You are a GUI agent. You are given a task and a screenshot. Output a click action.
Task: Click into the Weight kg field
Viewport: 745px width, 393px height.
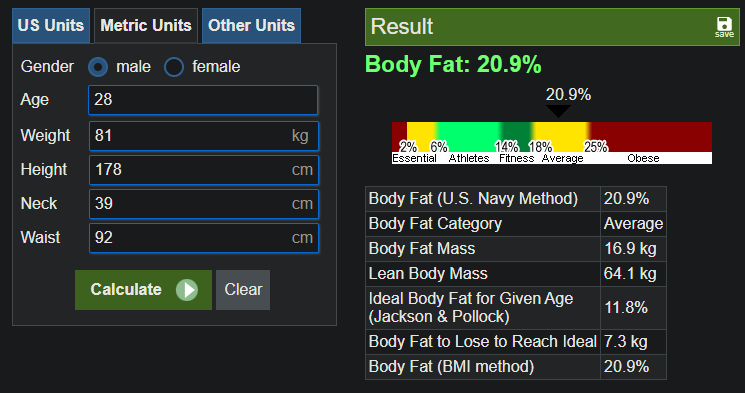pos(204,136)
